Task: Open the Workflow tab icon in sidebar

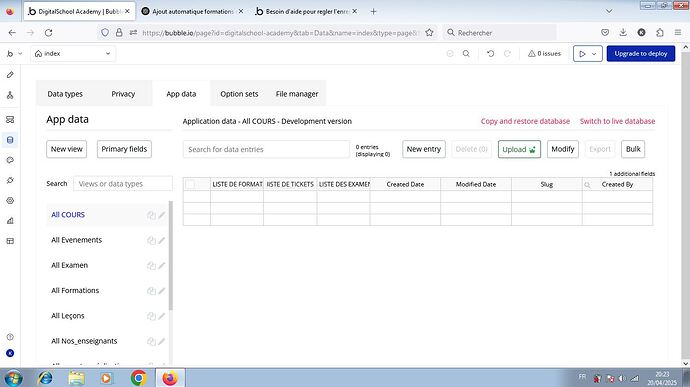Action: pyautogui.click(x=10, y=95)
